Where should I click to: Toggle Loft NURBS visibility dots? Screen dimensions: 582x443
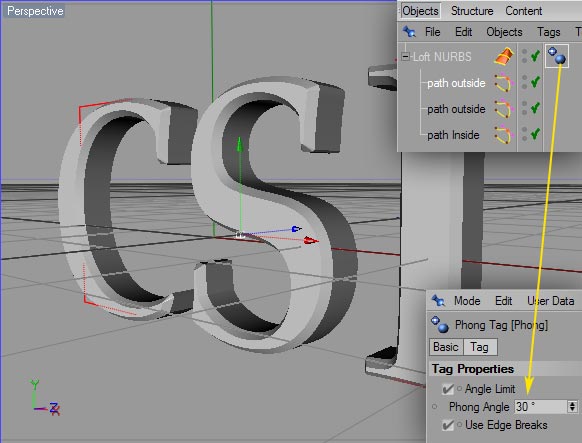click(524, 56)
